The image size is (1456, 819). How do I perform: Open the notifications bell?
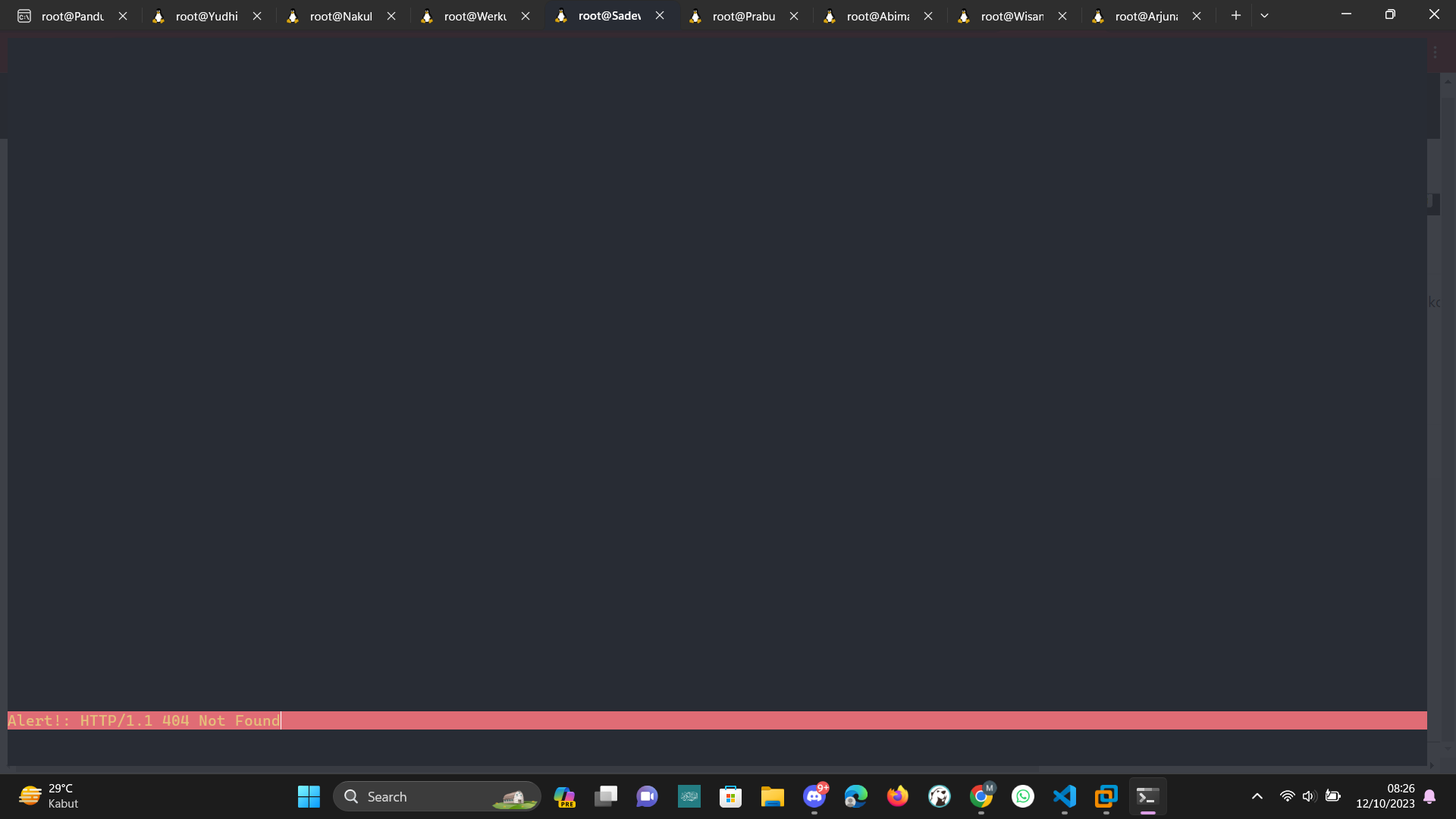pyautogui.click(x=1429, y=796)
